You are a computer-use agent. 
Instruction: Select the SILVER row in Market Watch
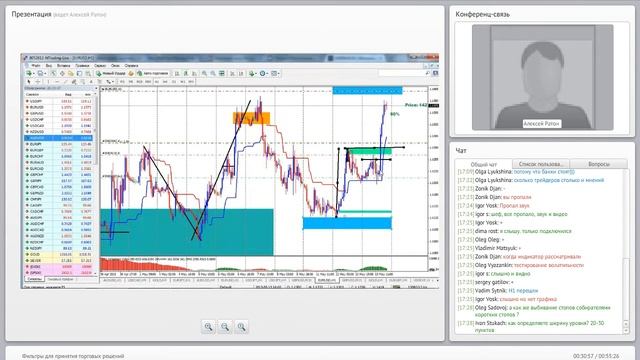coord(59,260)
